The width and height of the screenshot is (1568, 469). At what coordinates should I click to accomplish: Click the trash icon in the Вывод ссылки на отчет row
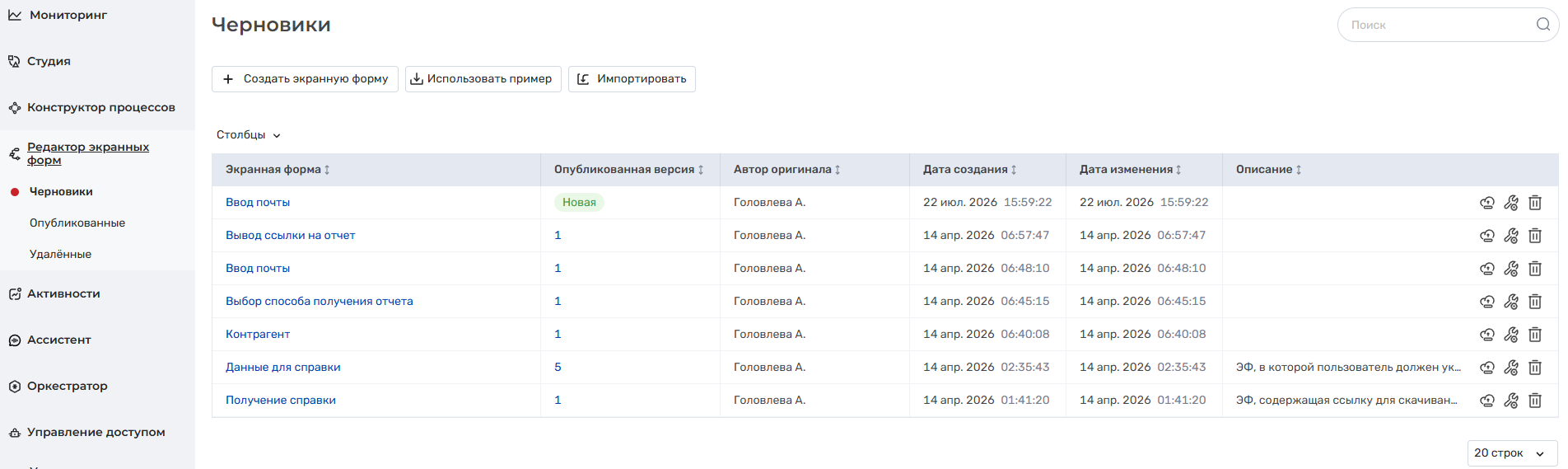point(1535,236)
